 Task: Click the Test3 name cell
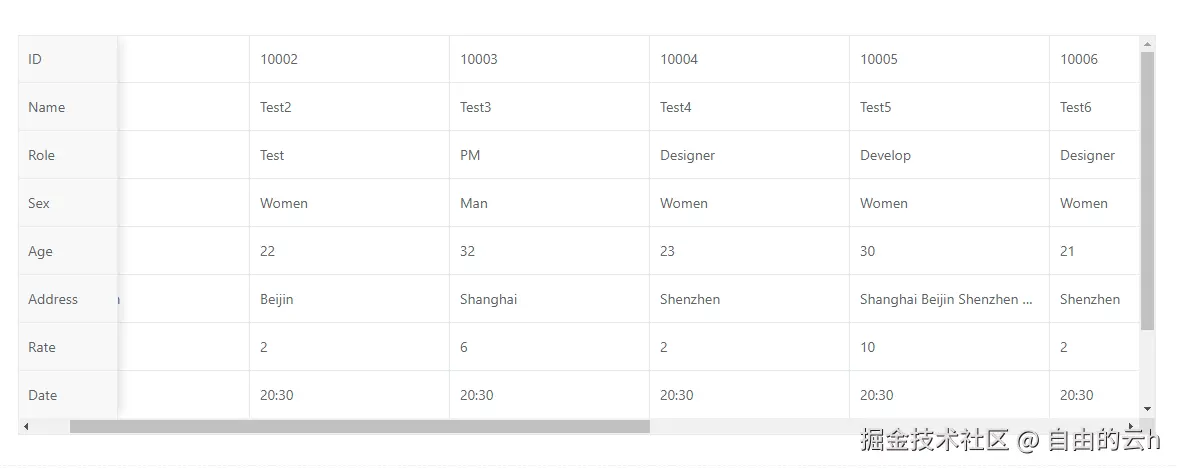point(548,107)
